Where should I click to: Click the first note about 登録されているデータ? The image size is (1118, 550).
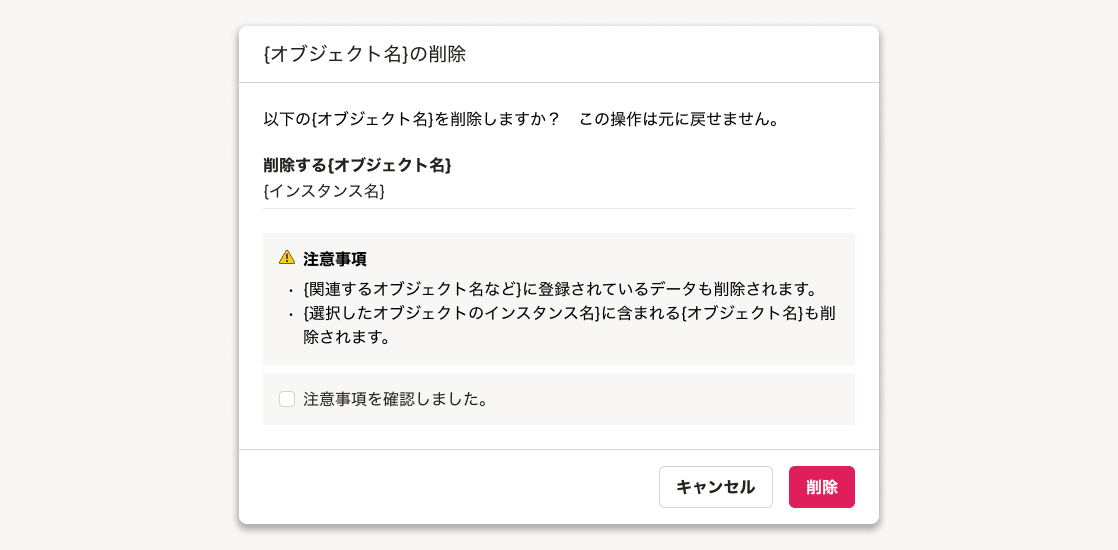click(x=560, y=289)
